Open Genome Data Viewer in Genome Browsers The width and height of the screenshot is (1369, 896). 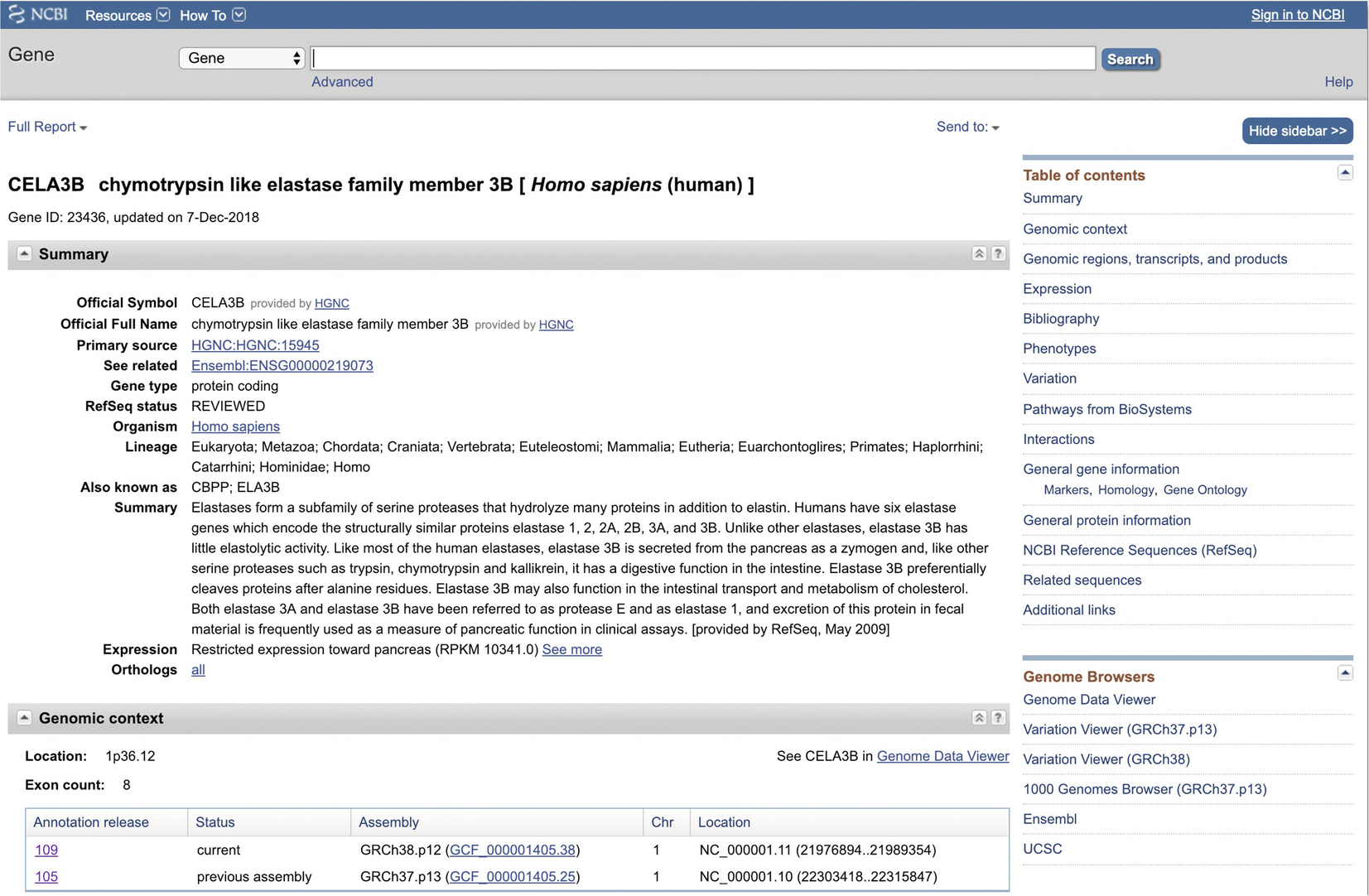point(1088,699)
